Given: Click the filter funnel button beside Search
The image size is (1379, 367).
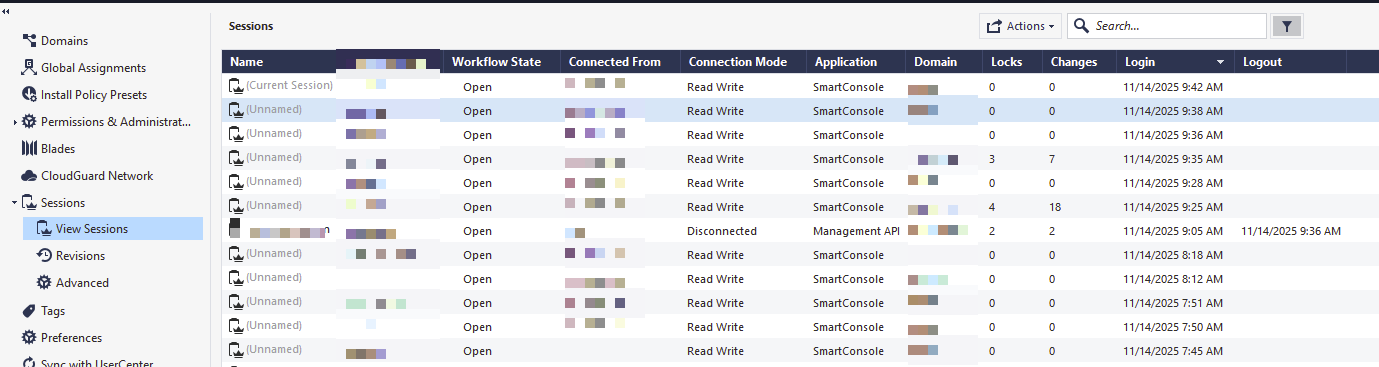Looking at the screenshot, I should pyautogui.click(x=1286, y=26).
